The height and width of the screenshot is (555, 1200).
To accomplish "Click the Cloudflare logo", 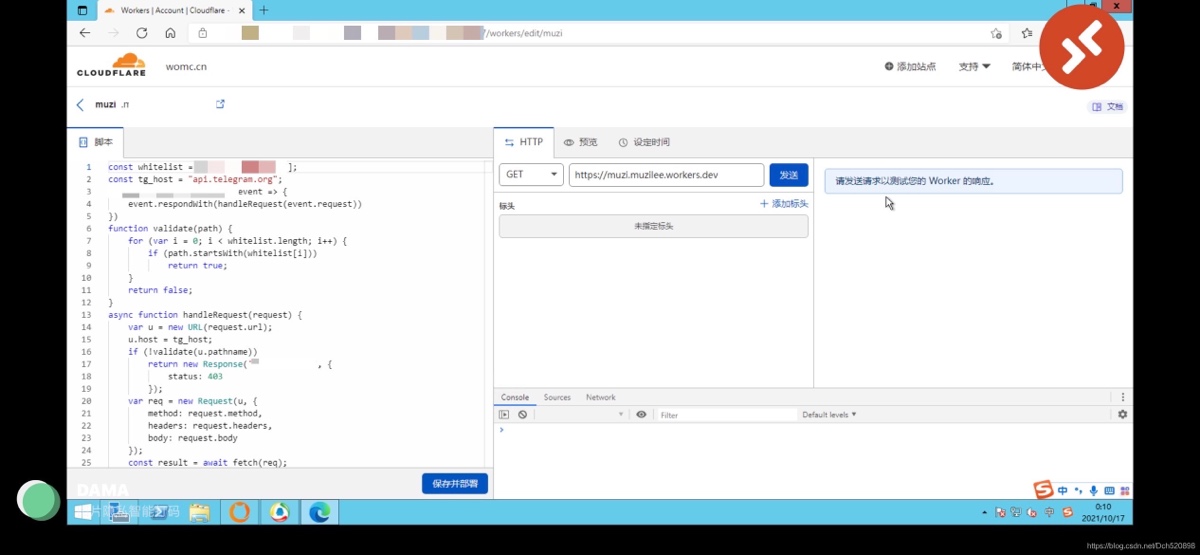I will tap(112, 65).
